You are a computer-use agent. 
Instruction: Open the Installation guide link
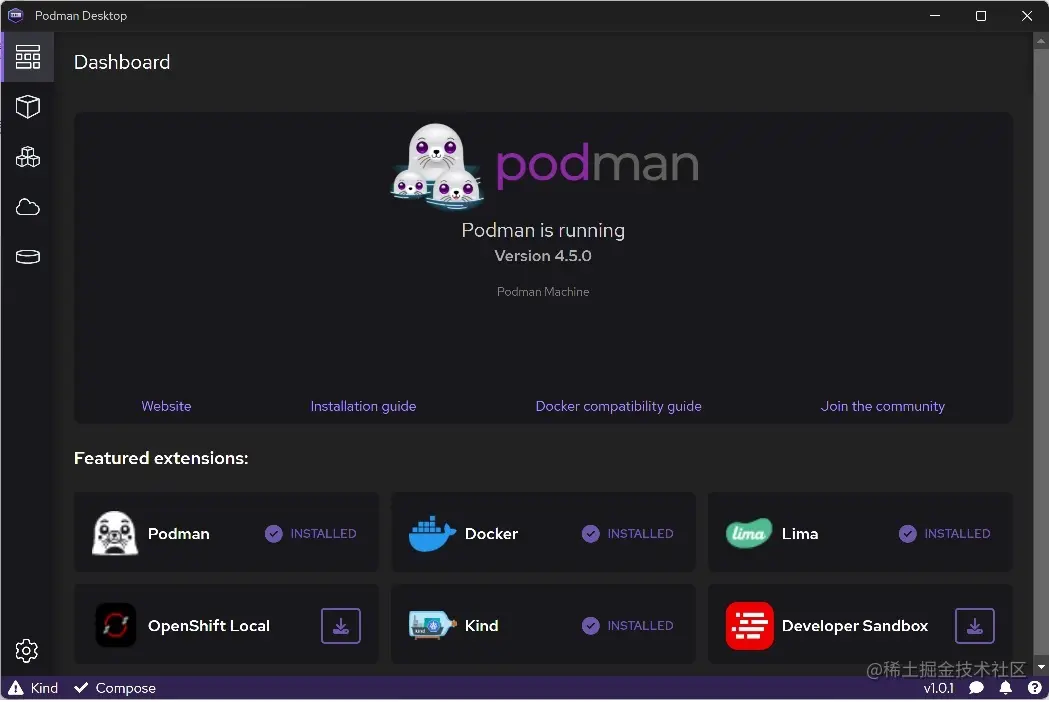[x=363, y=407]
